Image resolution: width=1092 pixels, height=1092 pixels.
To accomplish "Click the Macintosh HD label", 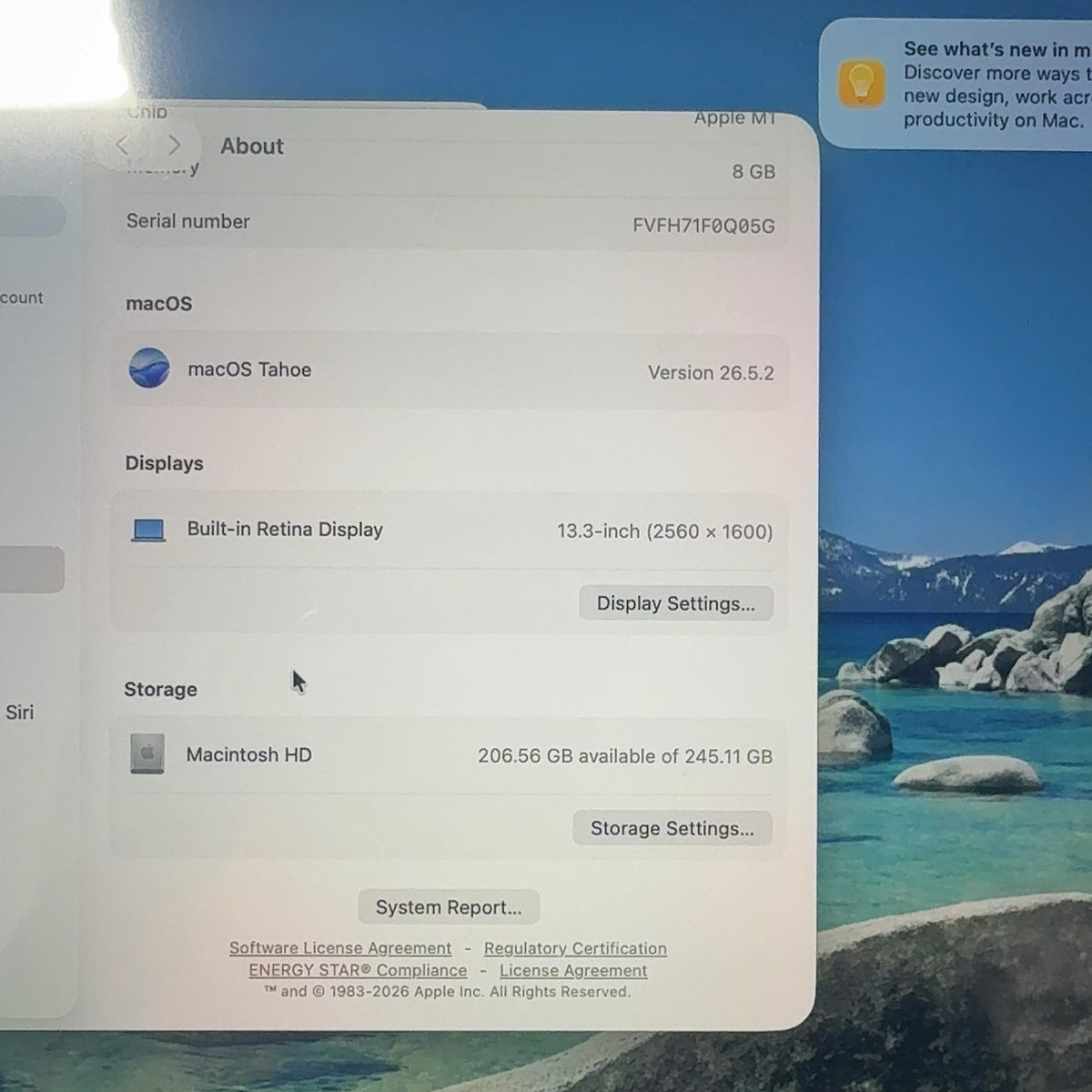I will click(248, 754).
